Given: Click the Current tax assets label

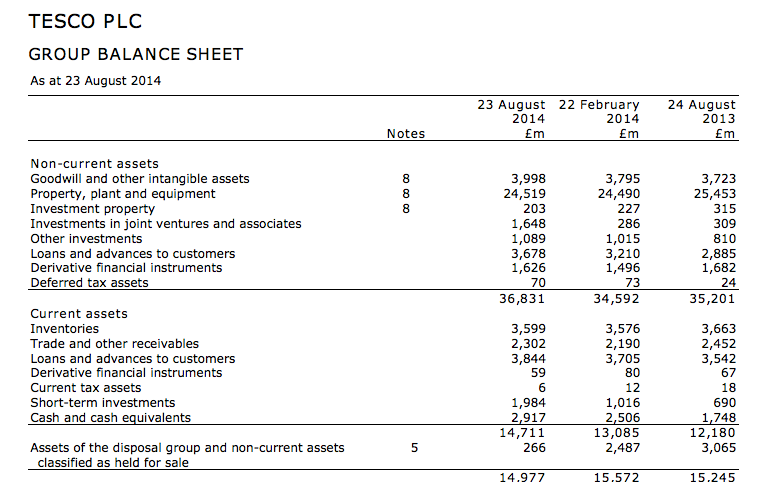Looking at the screenshot, I should (x=86, y=388).
